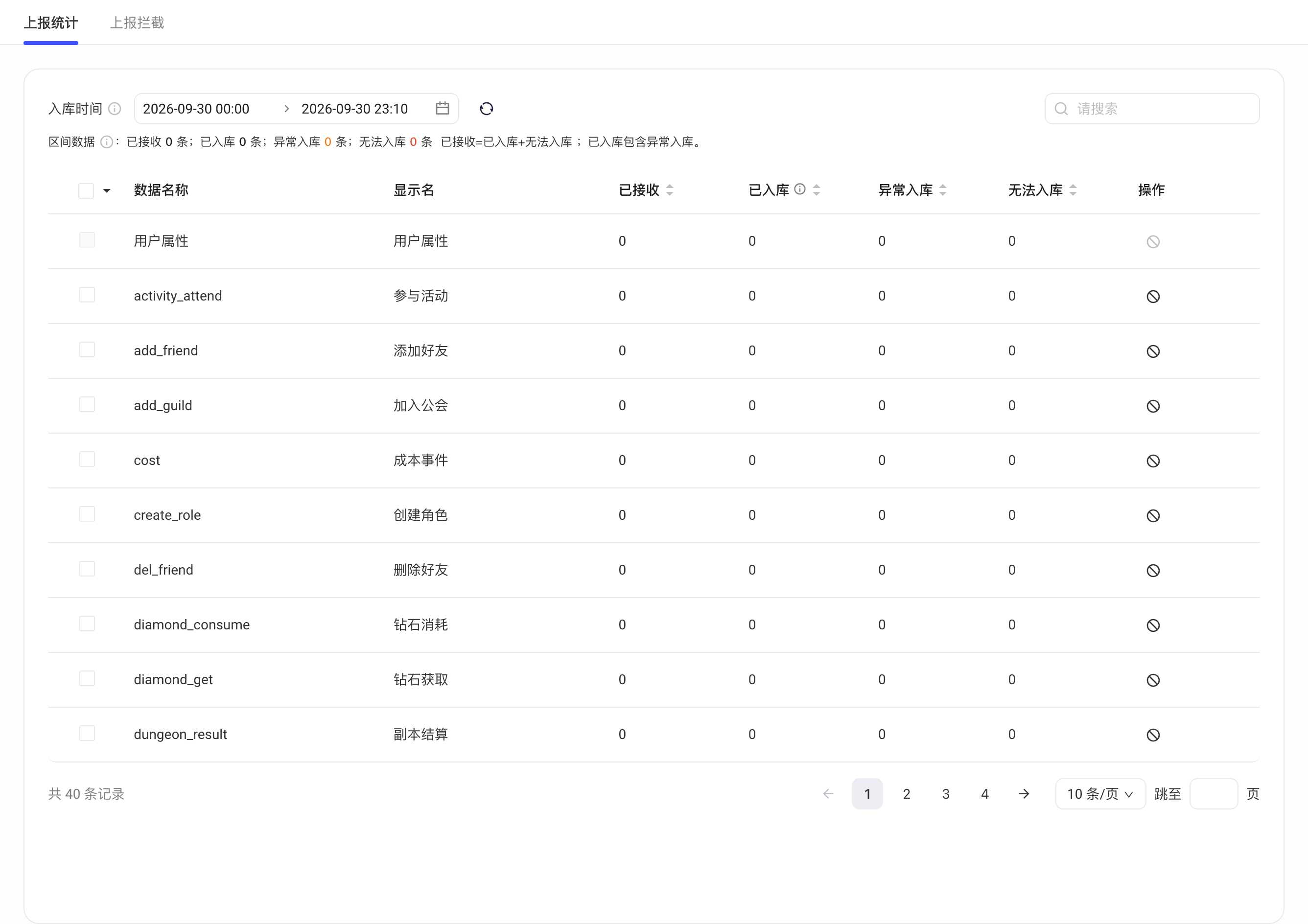This screenshot has height=924, width=1308.
Task: Click the next page arrow
Action: point(1024,793)
